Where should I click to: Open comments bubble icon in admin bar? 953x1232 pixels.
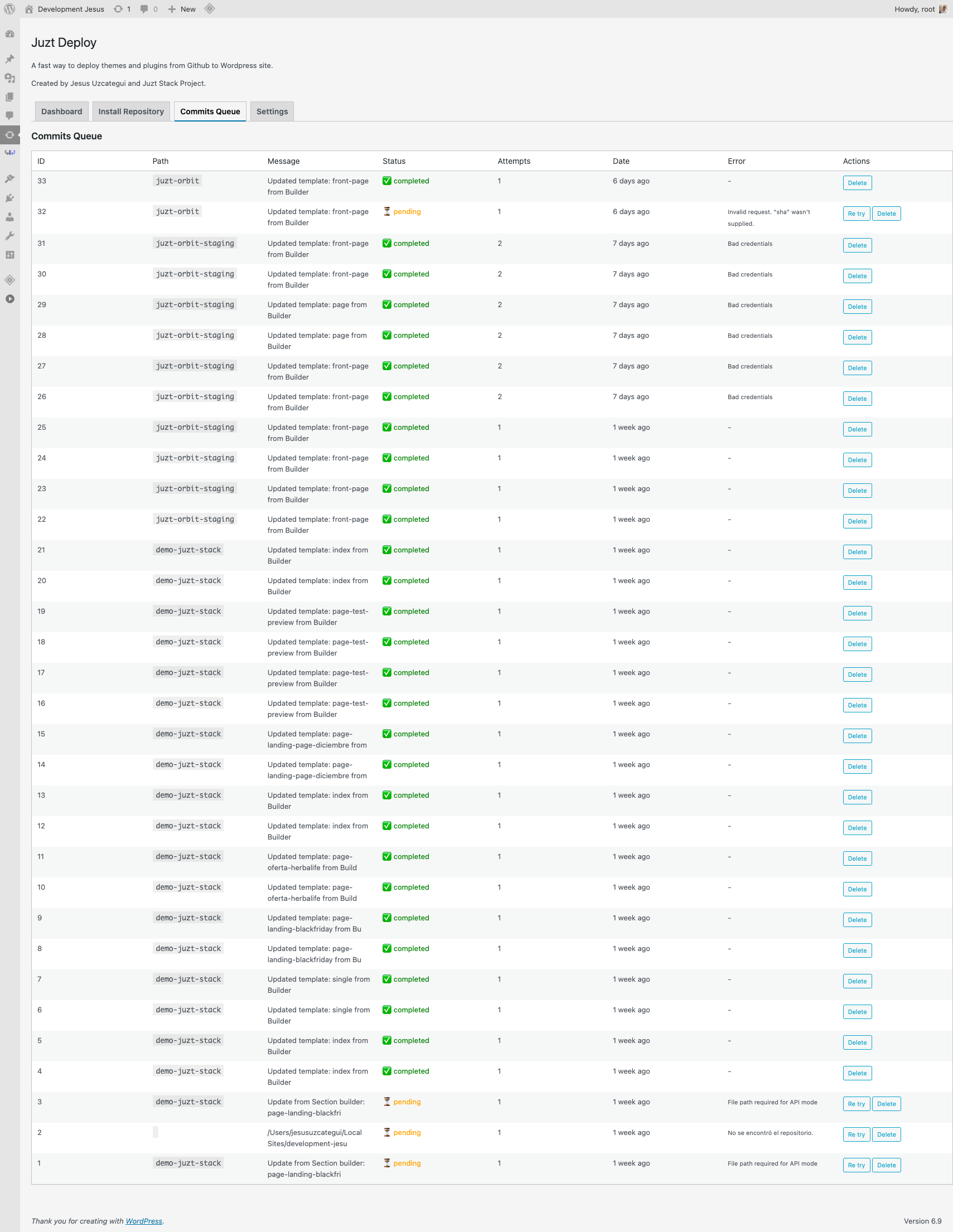click(x=148, y=9)
